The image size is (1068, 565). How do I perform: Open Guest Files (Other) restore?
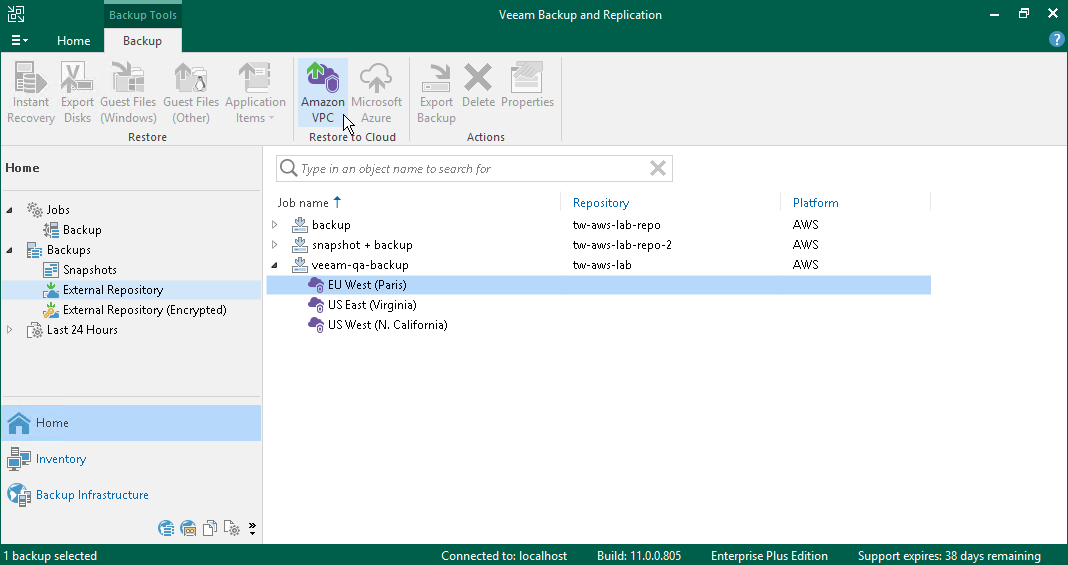click(x=191, y=93)
